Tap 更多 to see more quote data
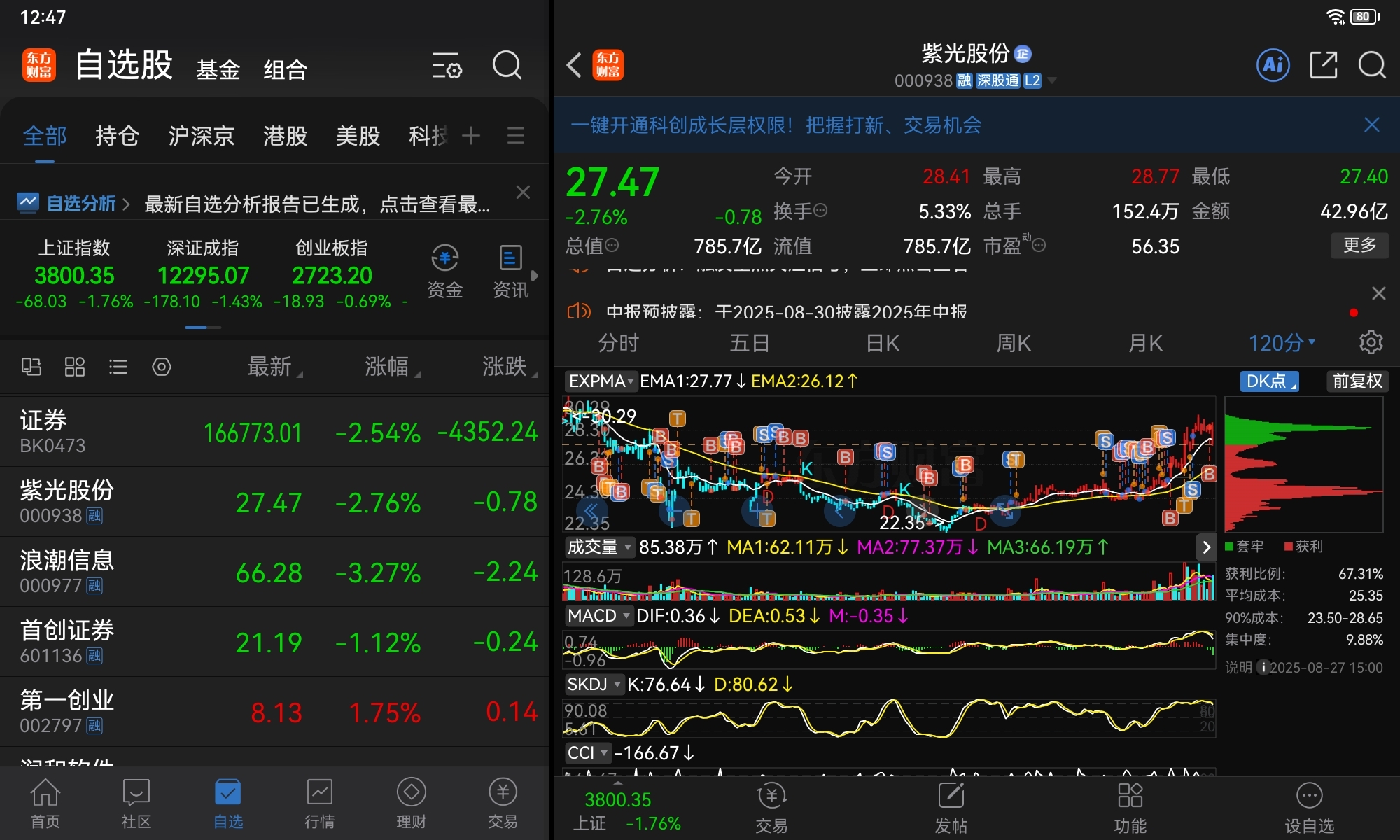The image size is (1400, 840). click(1359, 245)
